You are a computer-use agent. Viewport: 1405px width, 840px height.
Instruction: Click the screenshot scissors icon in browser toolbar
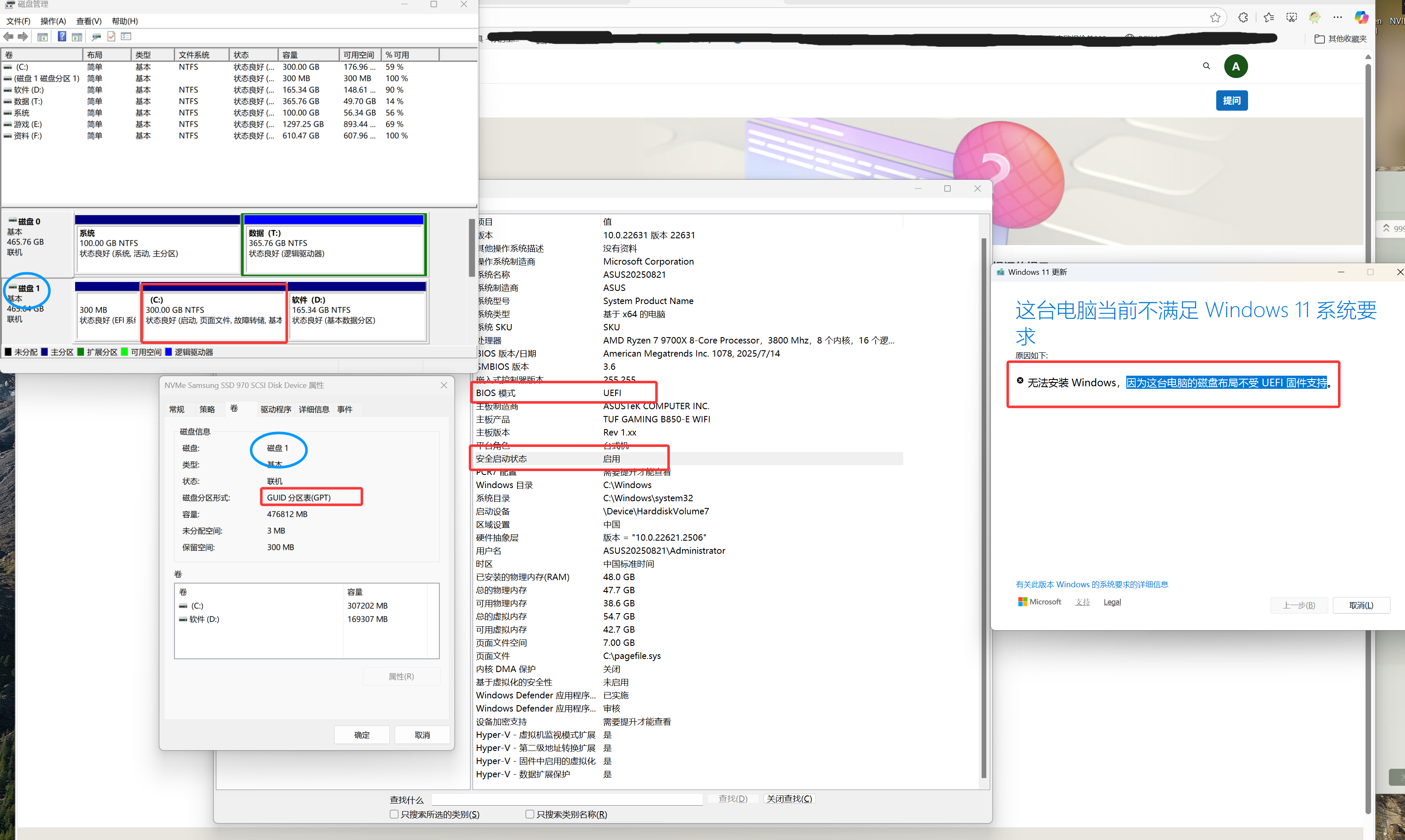1292,17
